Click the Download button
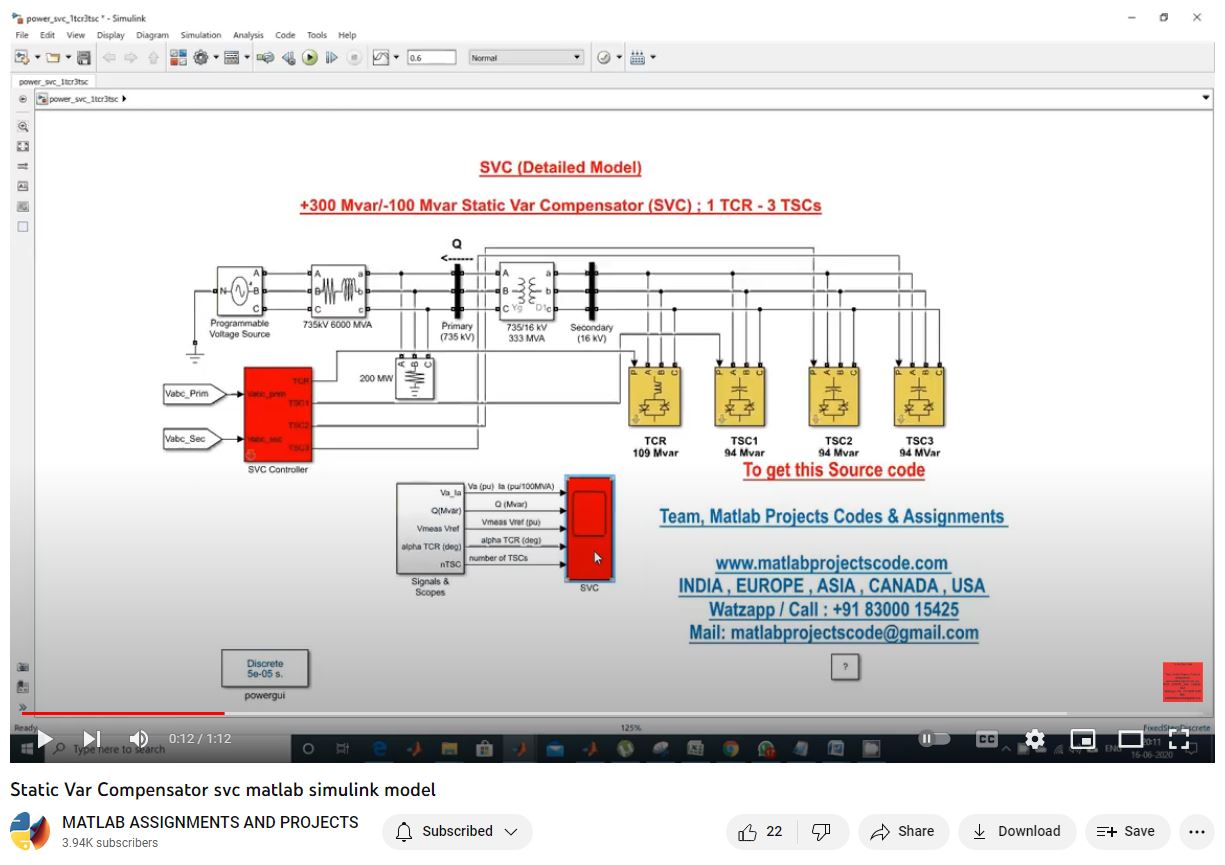Screen dimensions: 1225x865 (x=1017, y=831)
